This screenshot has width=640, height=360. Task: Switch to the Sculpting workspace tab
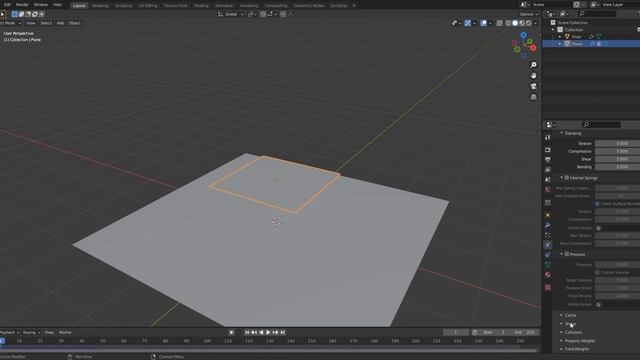(x=123, y=6)
